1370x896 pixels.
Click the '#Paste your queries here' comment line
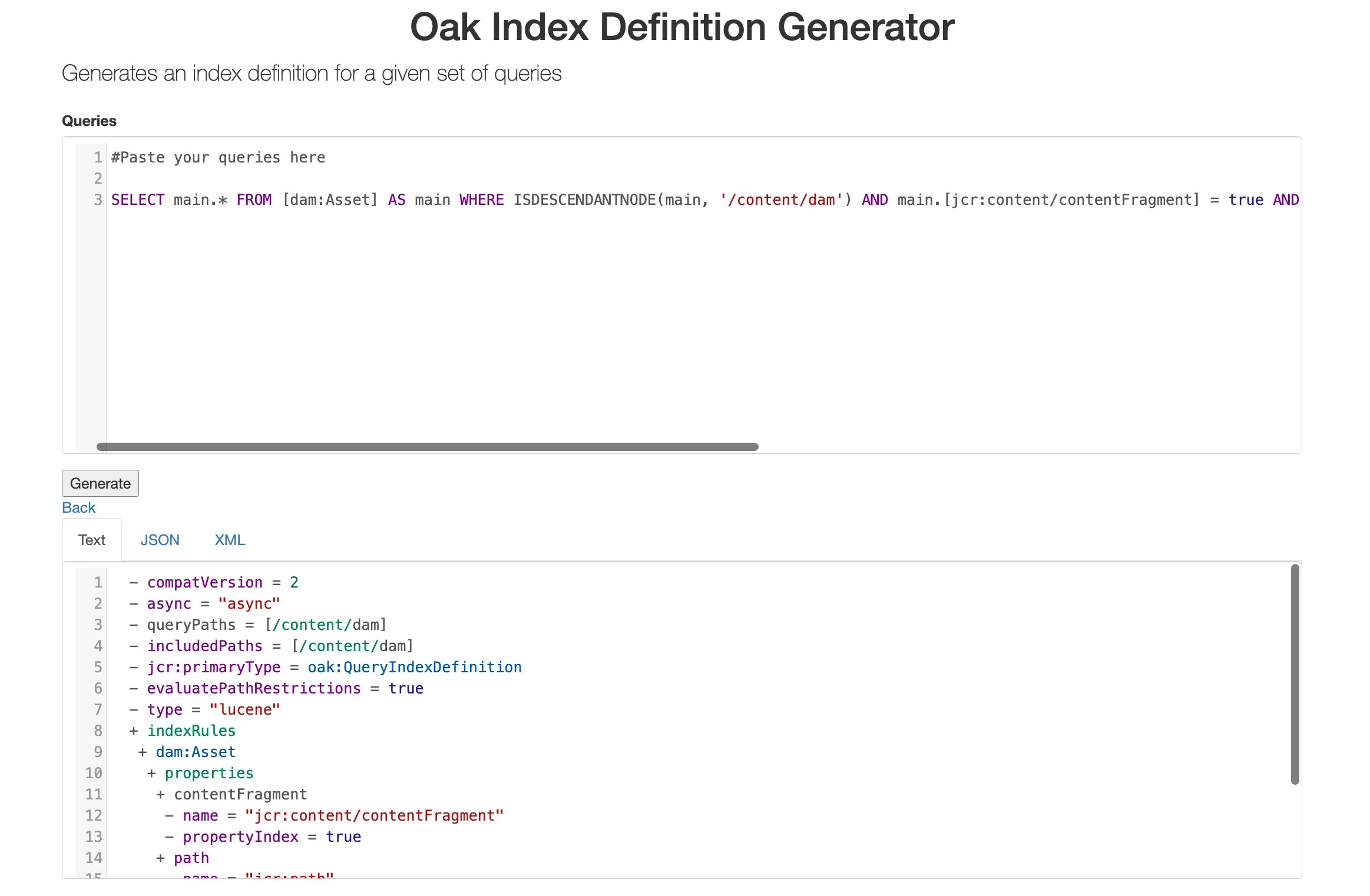pyautogui.click(x=219, y=158)
